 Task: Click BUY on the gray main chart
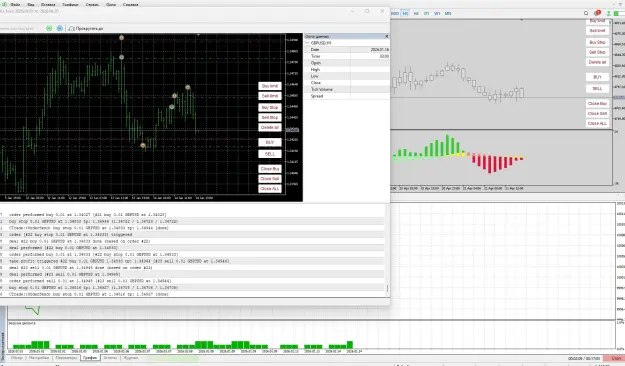click(597, 77)
